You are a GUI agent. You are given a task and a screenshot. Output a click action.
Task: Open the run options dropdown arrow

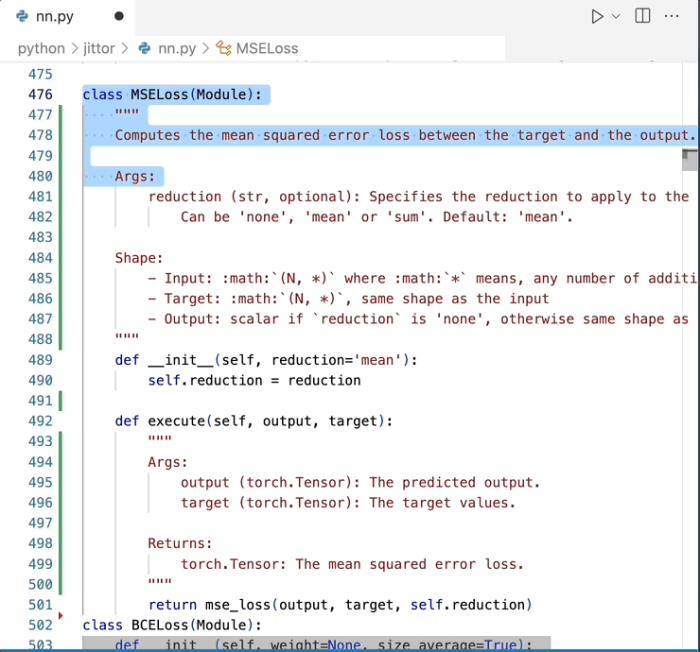pos(616,17)
